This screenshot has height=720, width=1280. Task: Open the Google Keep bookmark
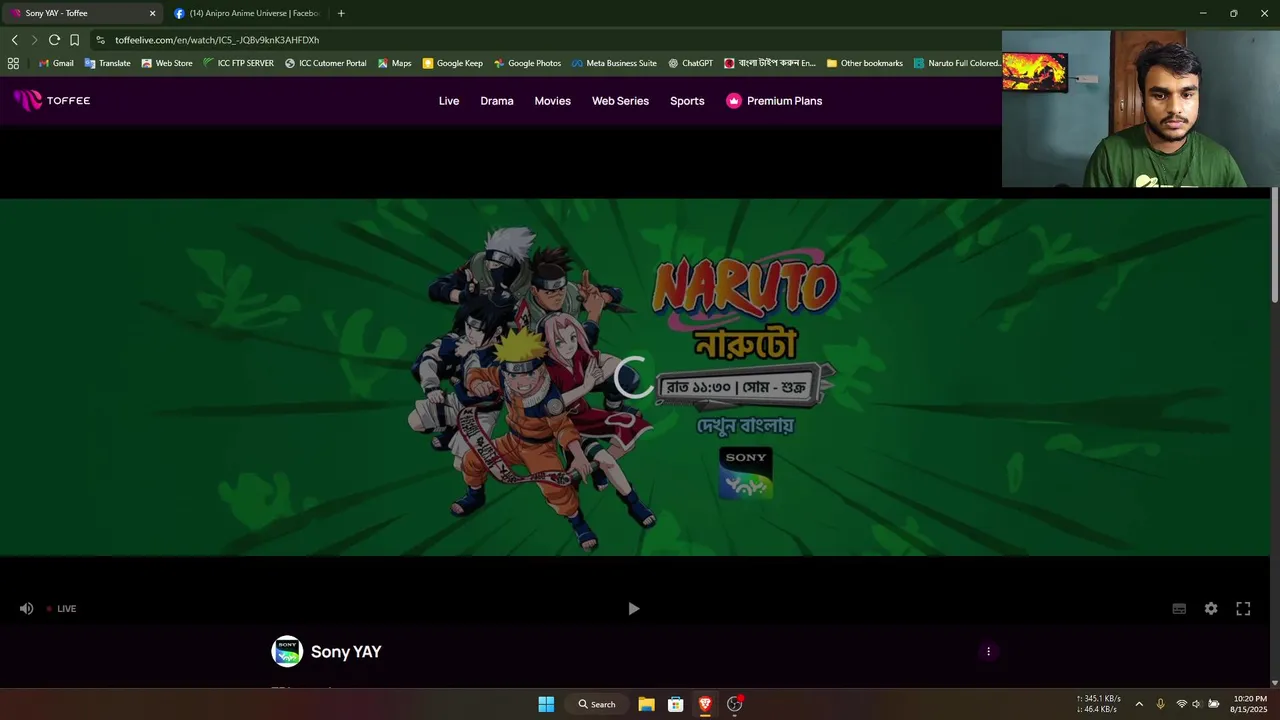452,63
